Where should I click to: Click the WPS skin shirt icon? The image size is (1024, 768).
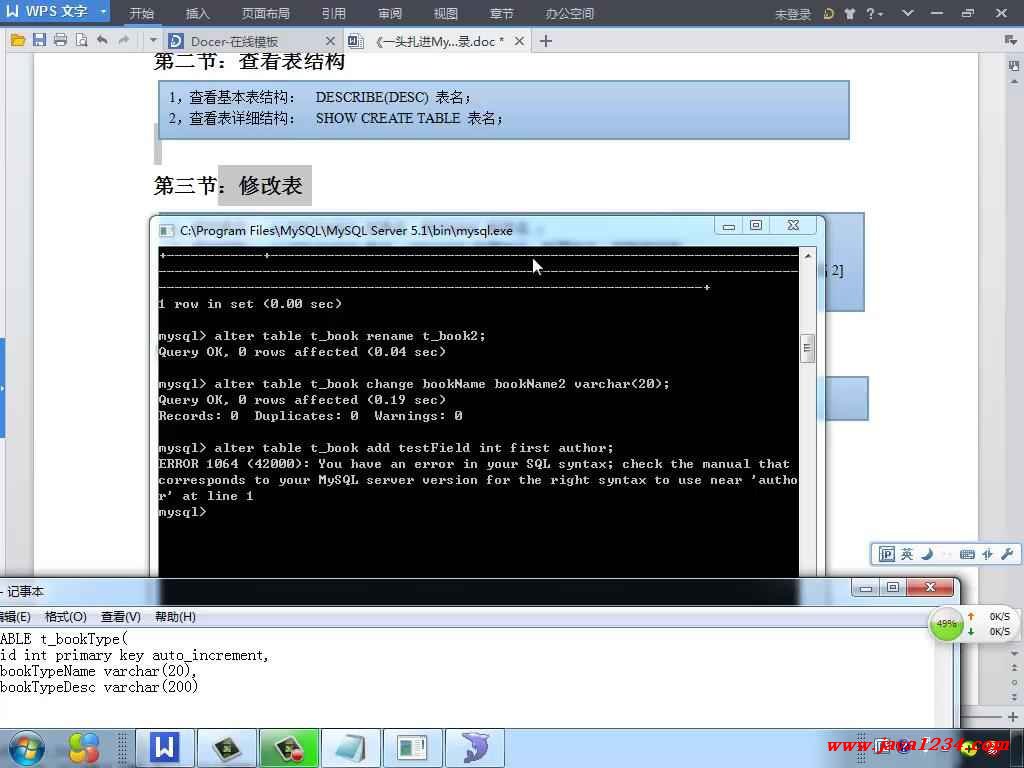849,13
